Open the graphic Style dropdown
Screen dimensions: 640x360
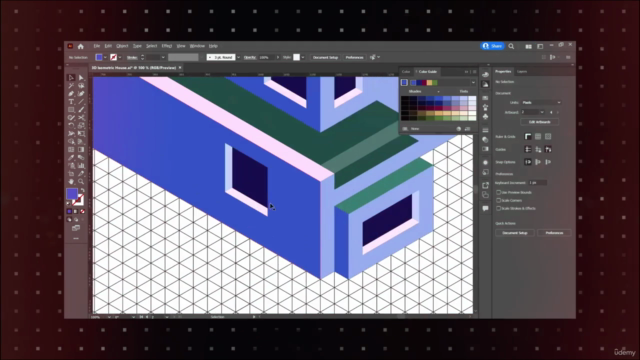[302, 58]
